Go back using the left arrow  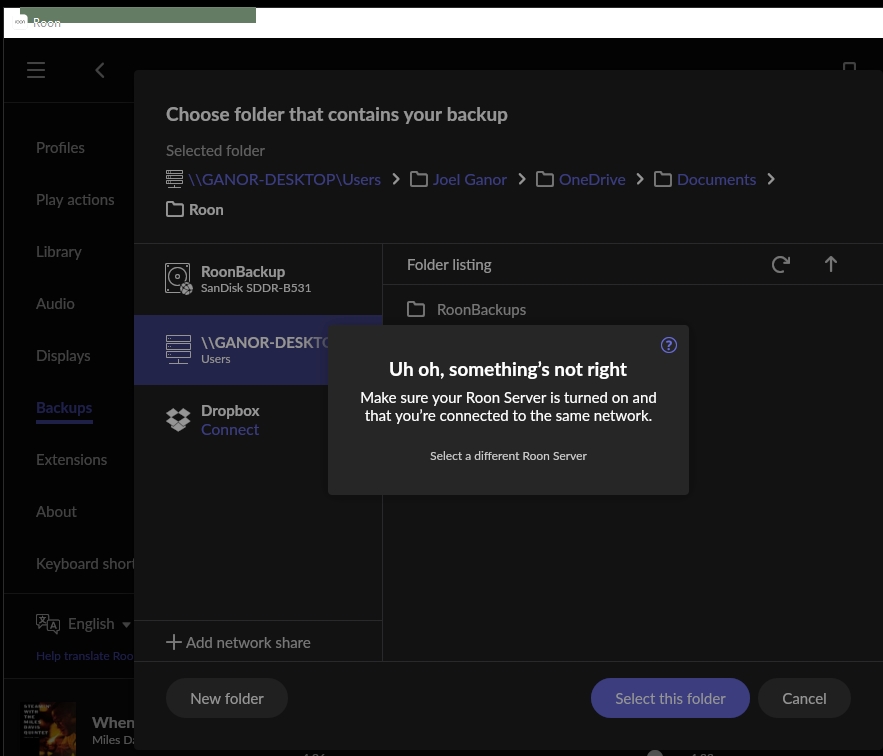[x=100, y=70]
